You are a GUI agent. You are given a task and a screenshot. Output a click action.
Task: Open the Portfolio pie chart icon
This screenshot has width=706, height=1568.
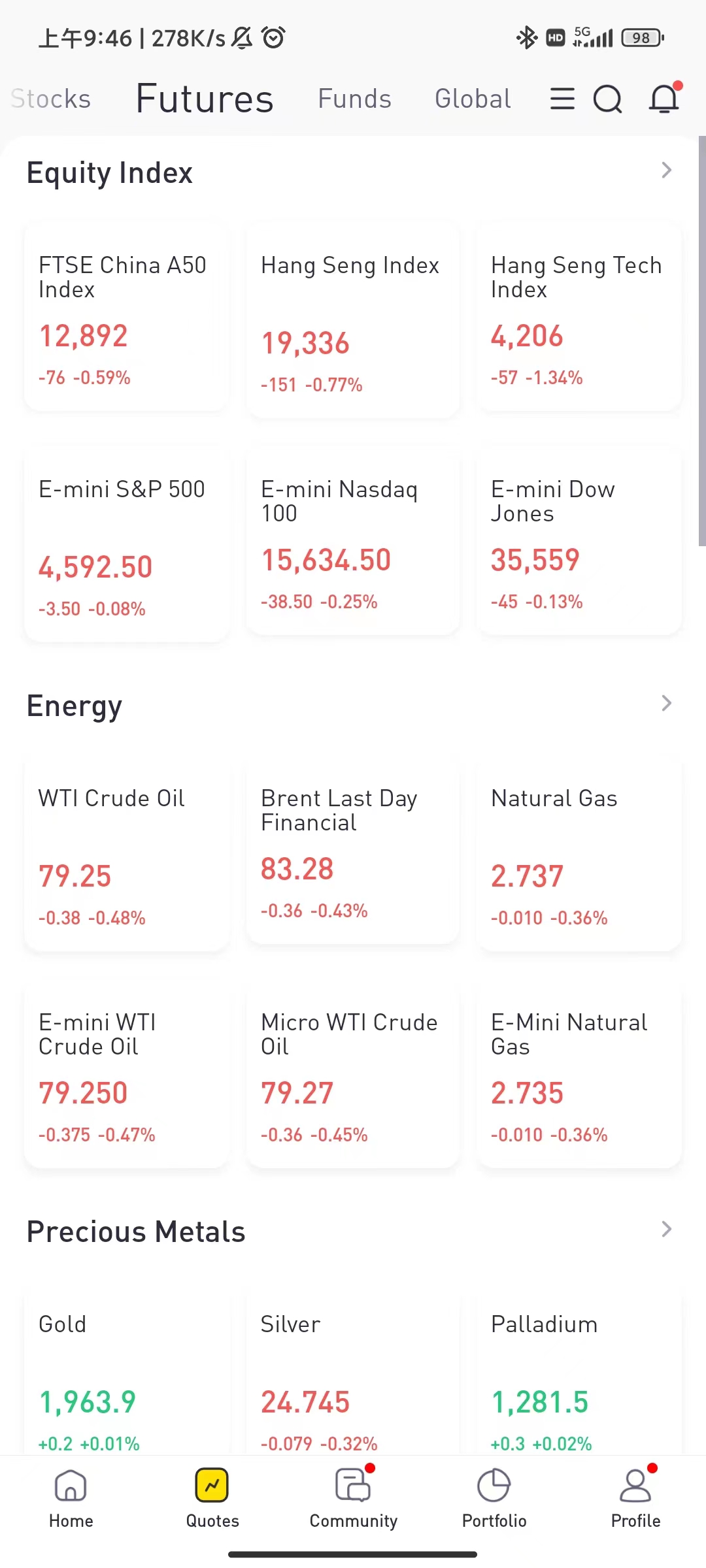(494, 1486)
